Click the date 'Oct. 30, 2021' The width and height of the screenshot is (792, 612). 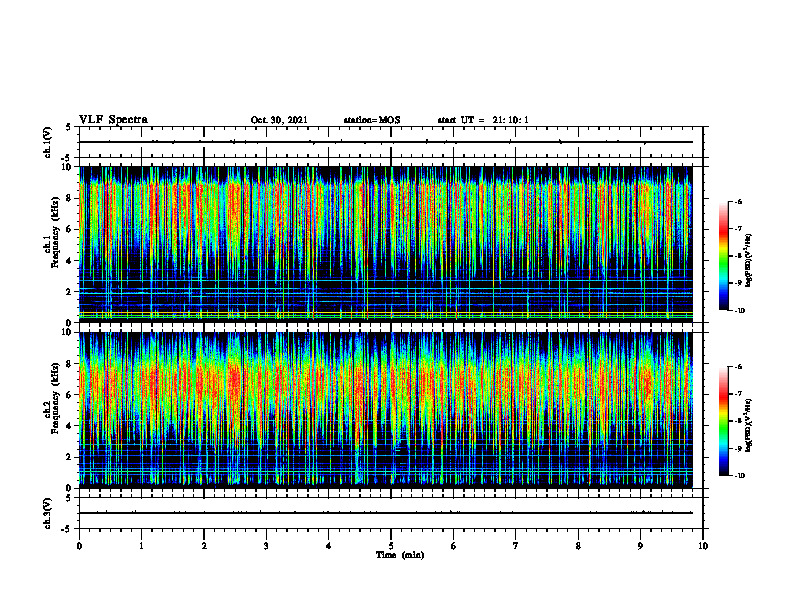[279, 120]
